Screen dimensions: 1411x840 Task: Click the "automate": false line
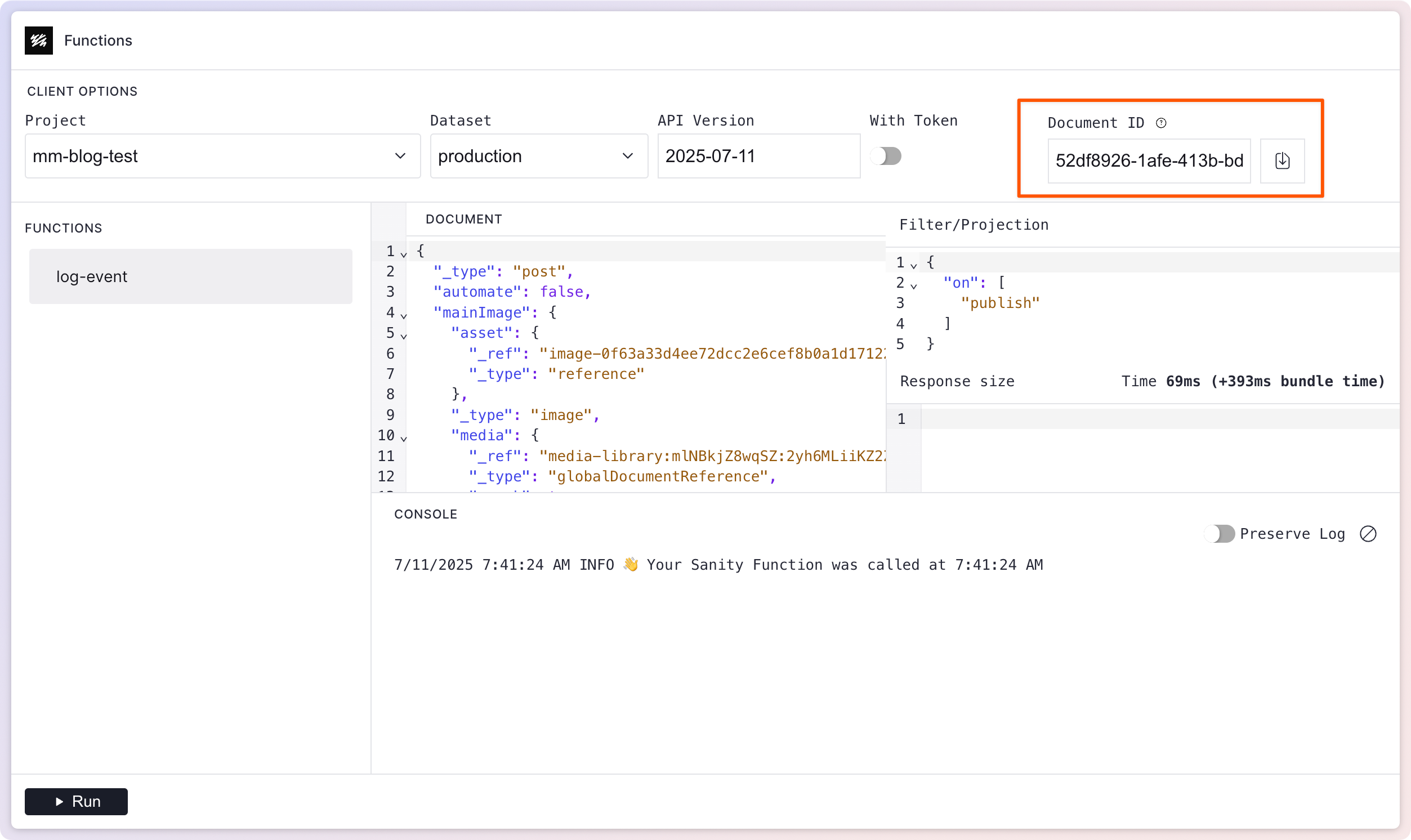[512, 292]
